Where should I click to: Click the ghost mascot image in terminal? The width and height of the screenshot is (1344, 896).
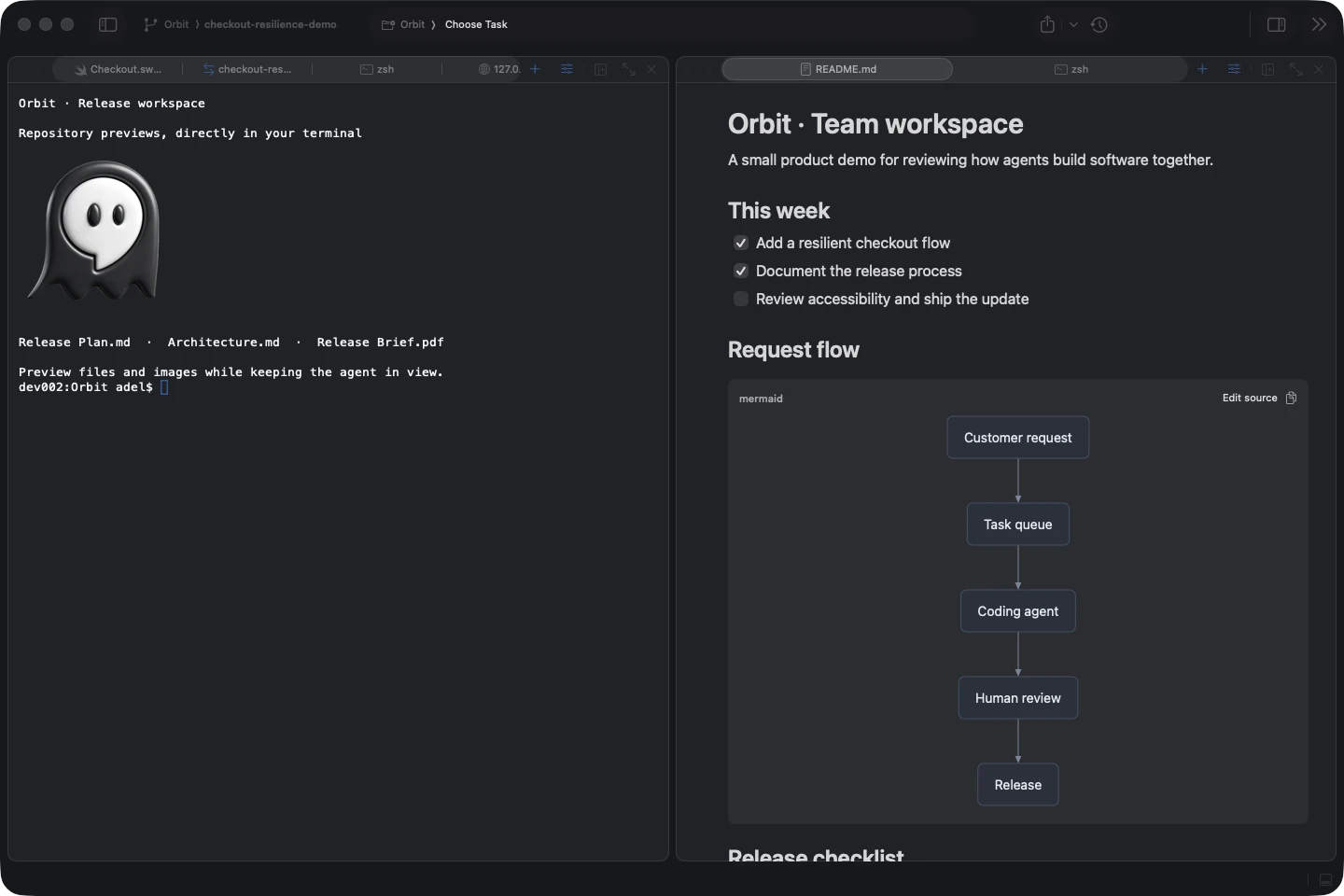click(x=94, y=231)
